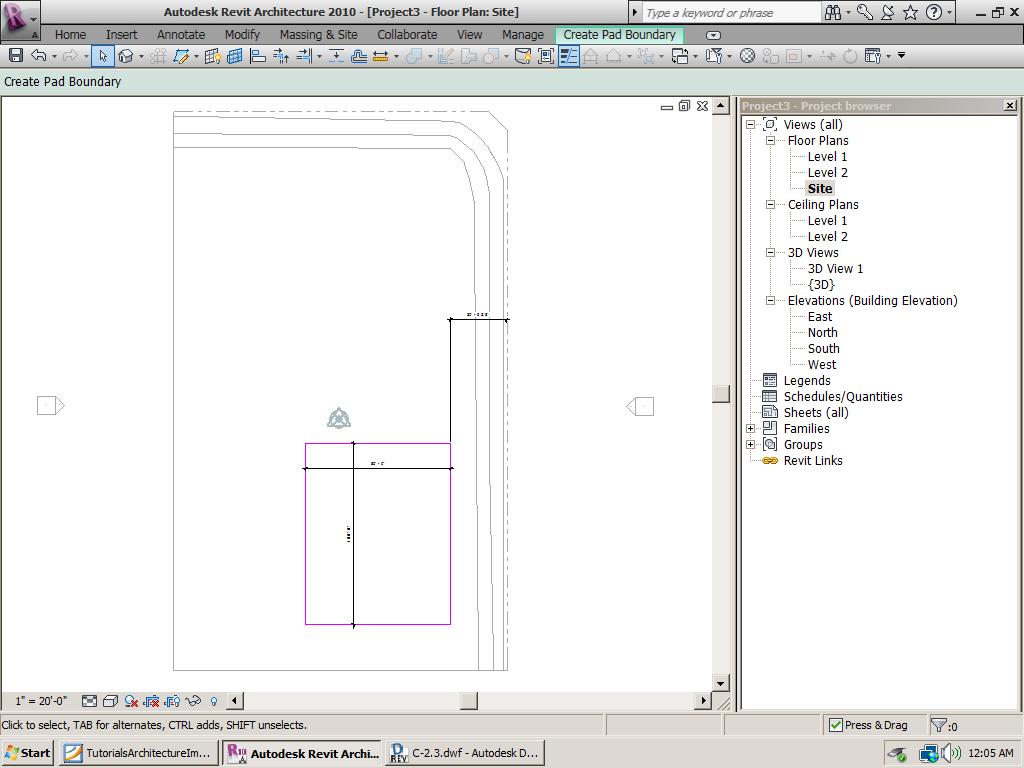Click the binoculars search icon
Screen dimensions: 1024x768
coord(833,13)
